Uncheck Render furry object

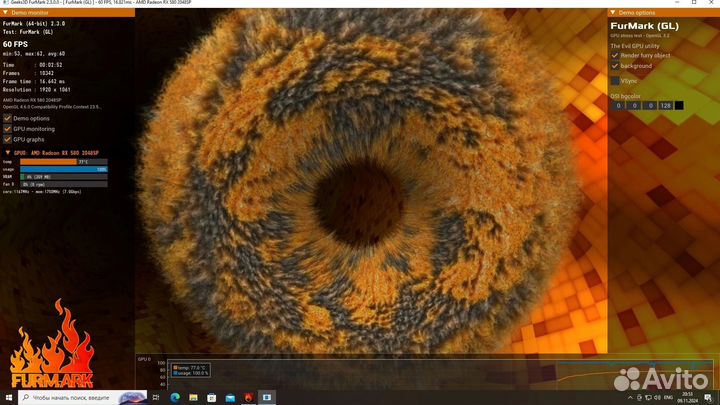(615, 56)
